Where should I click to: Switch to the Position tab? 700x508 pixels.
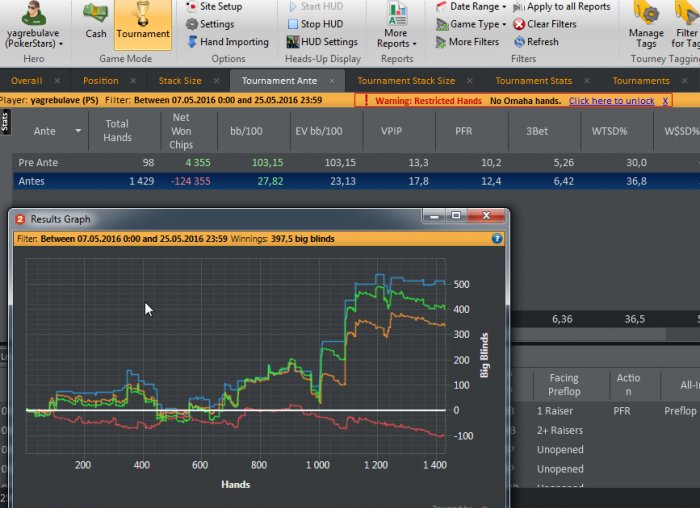(101, 81)
